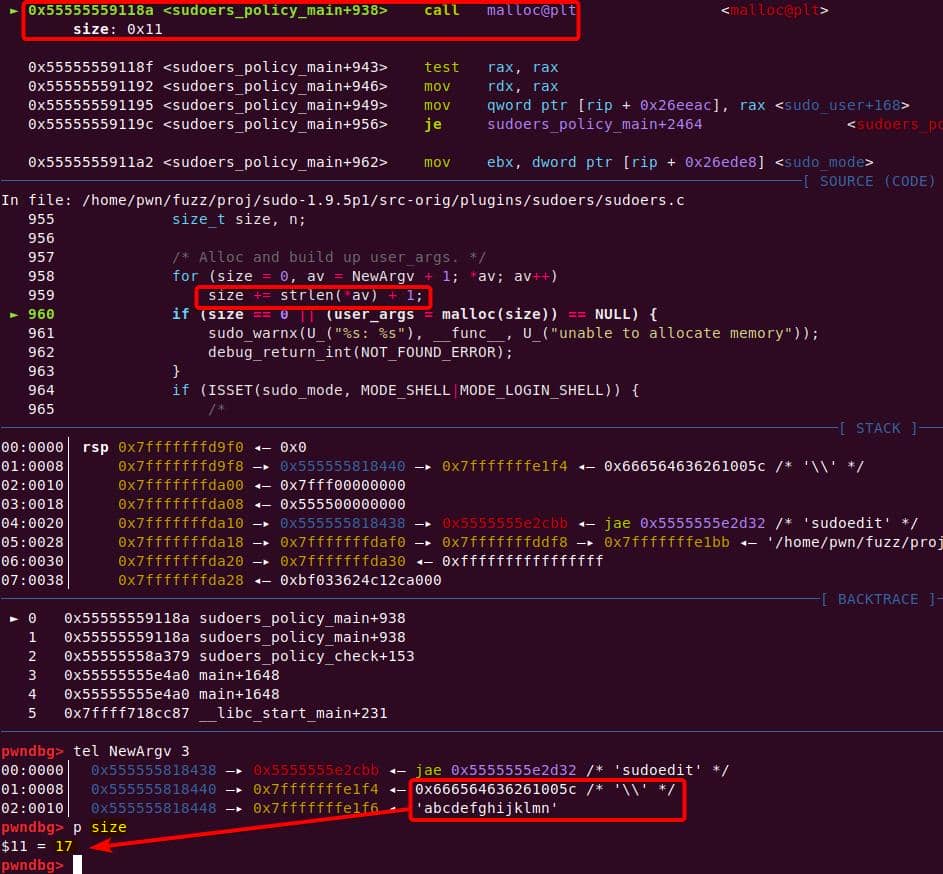Click the 'tel NewArgv 3' command
The width and height of the screenshot is (943, 874).
(x=131, y=751)
